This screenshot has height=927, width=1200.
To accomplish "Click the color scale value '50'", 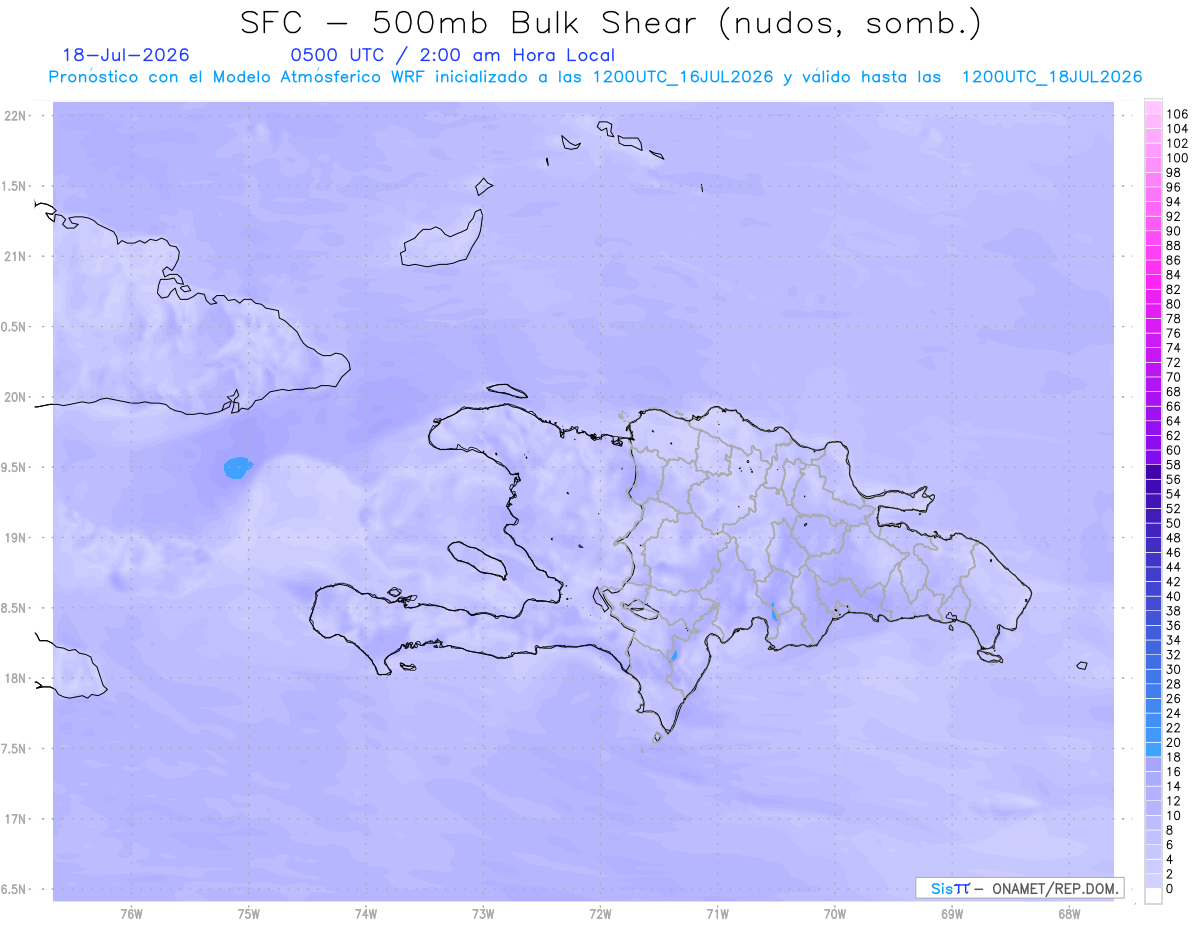I will 1174,523.
